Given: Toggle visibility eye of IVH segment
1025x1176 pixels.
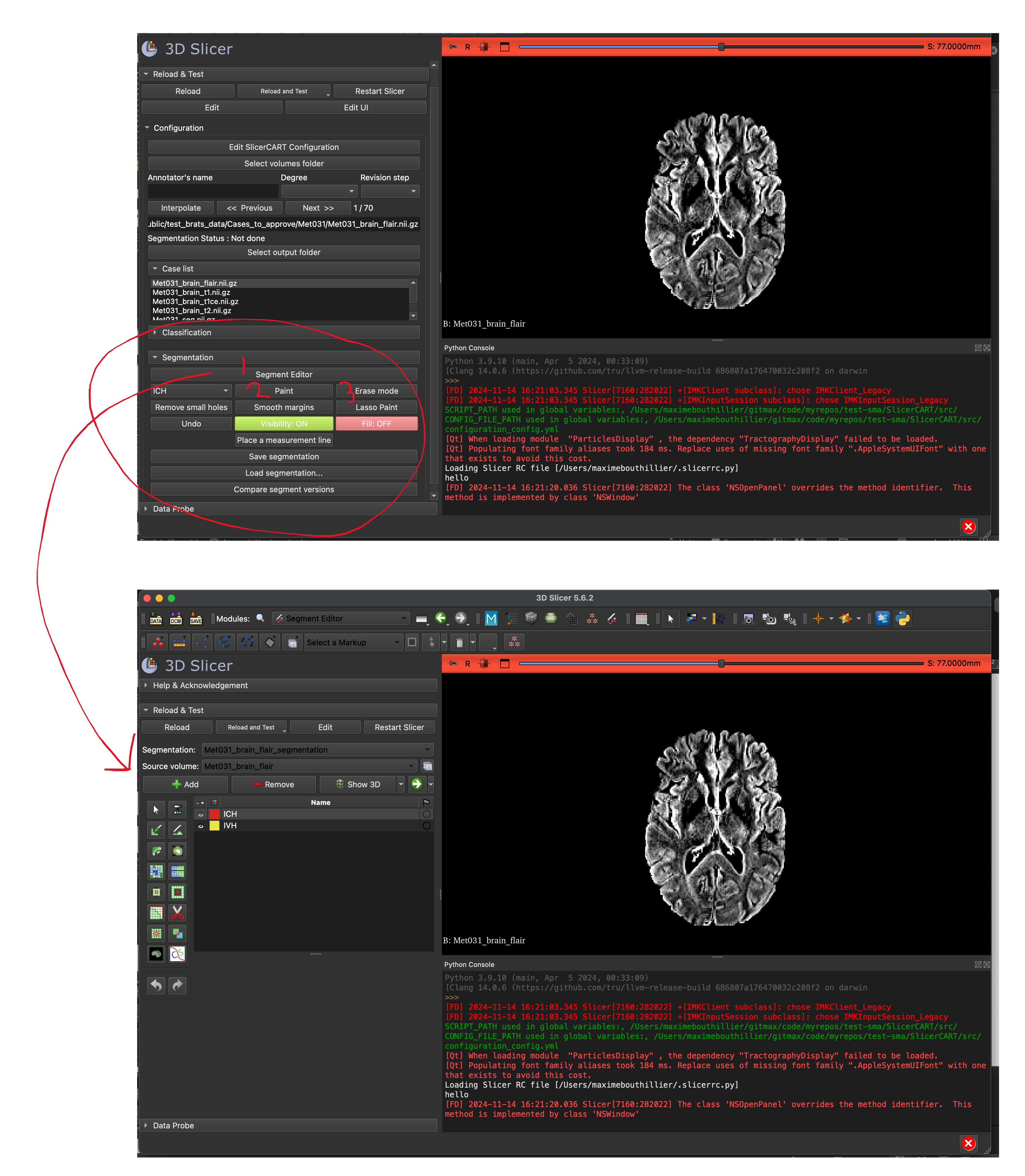Looking at the screenshot, I should (x=201, y=826).
